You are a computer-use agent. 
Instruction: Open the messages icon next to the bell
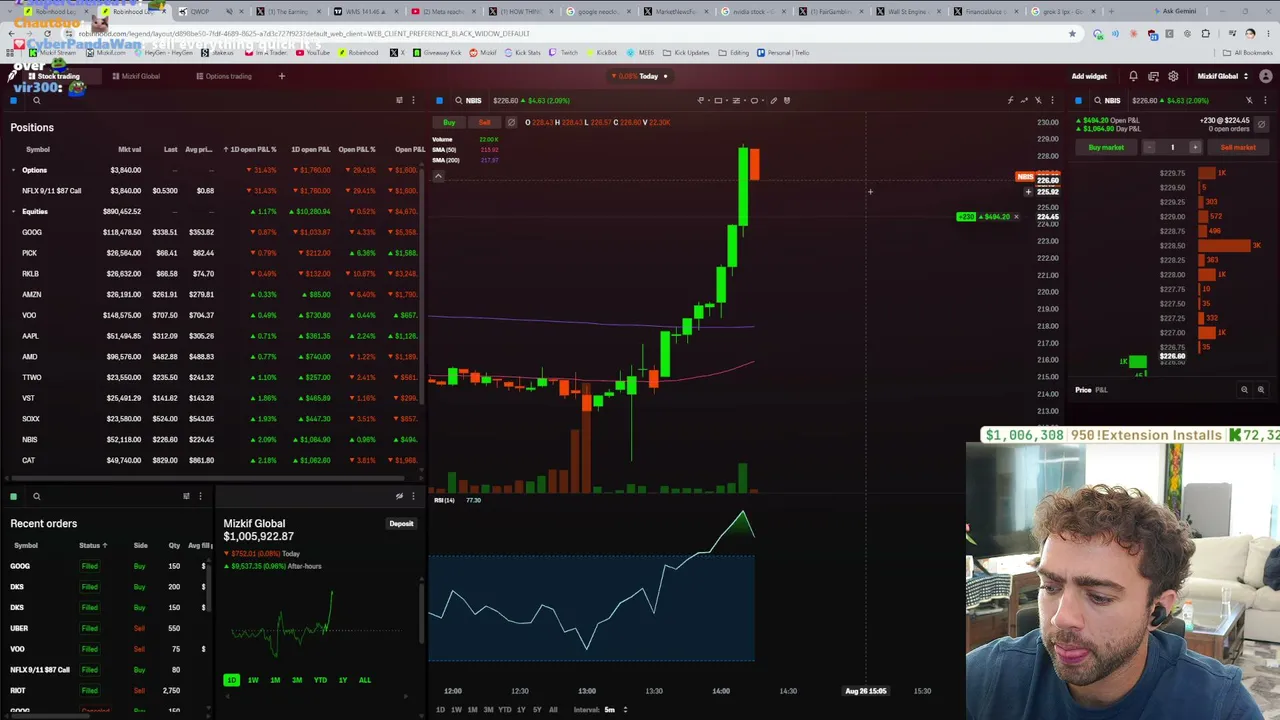[x=1153, y=76]
